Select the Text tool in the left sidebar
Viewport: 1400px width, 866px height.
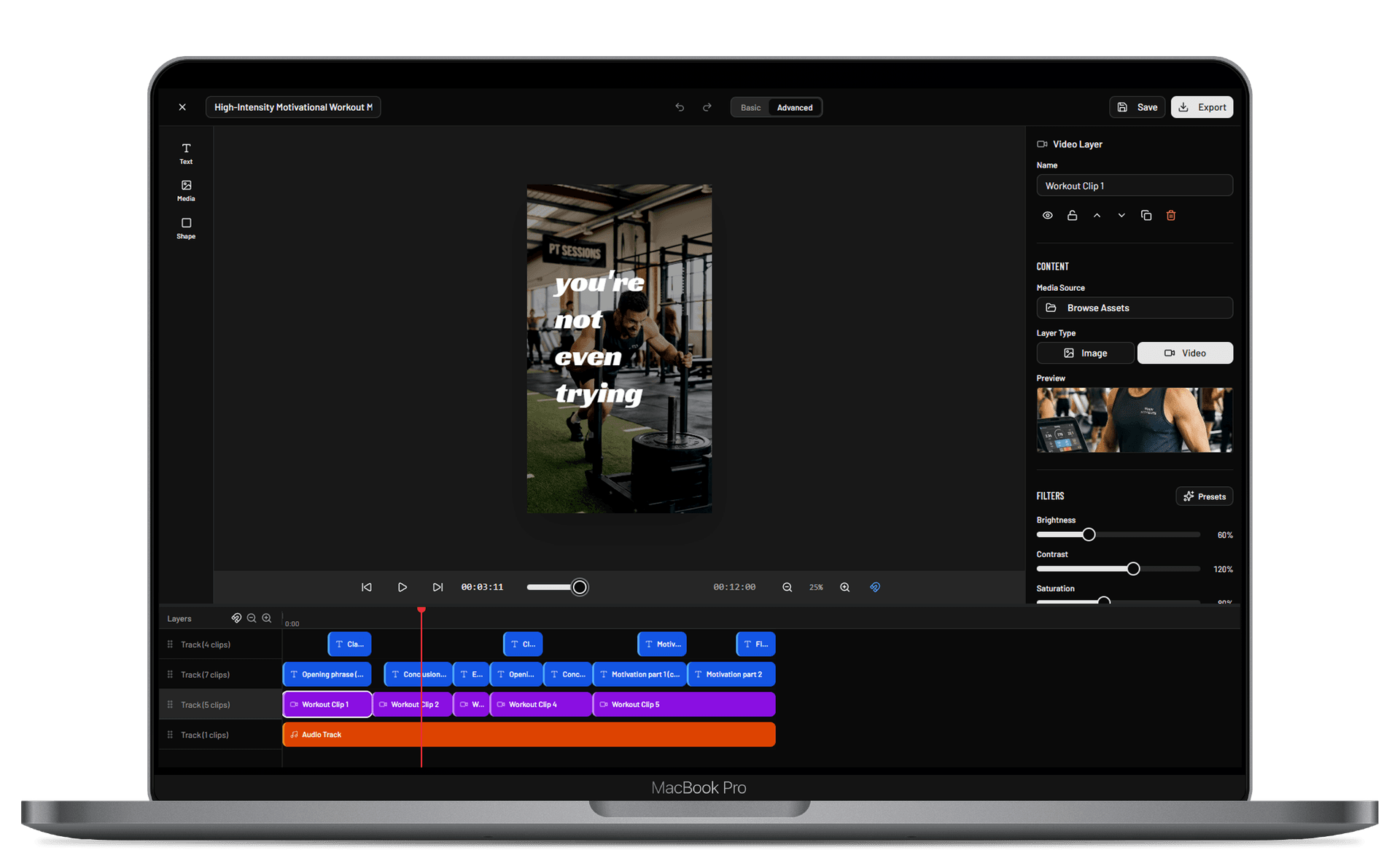tap(185, 152)
